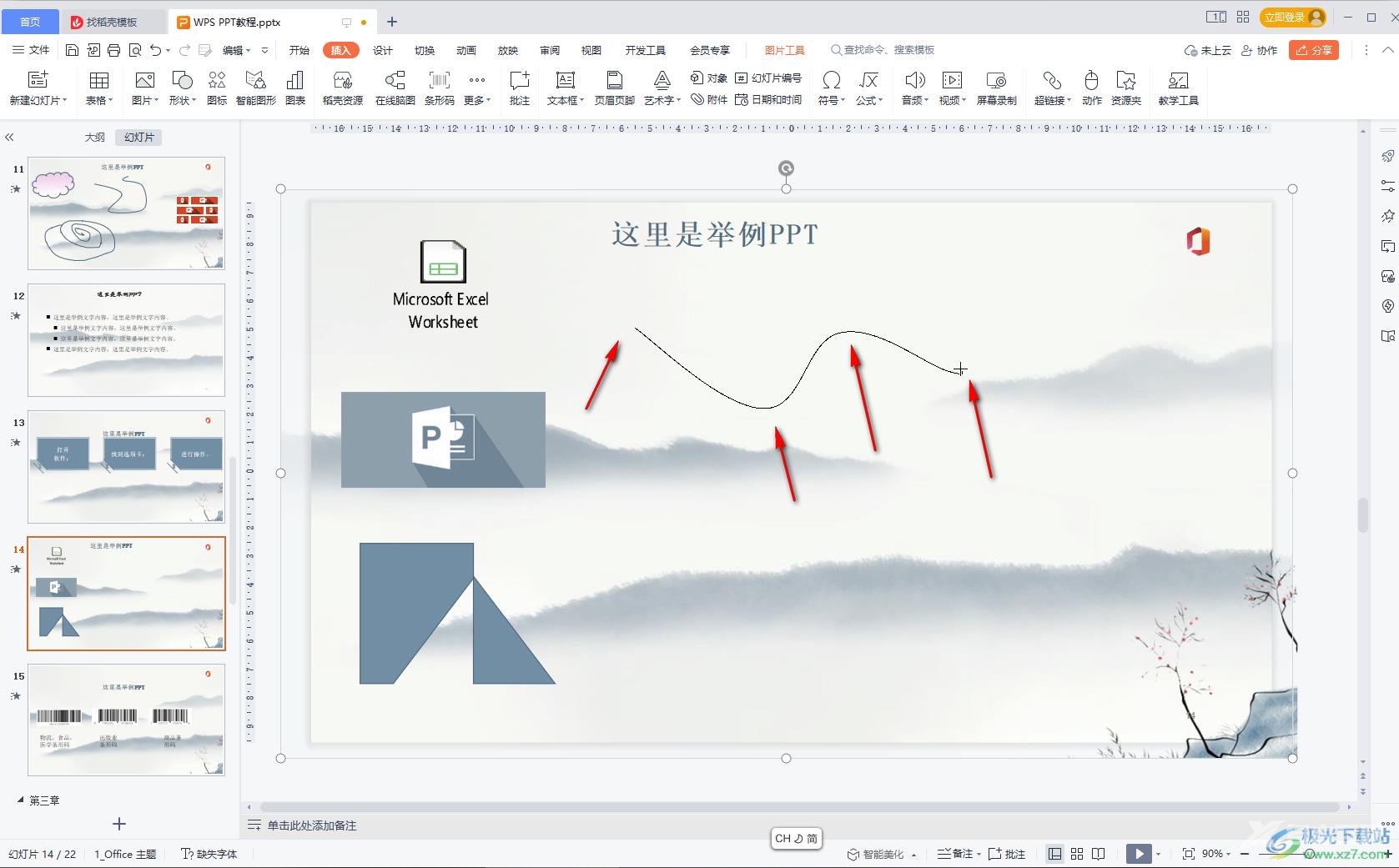Click the 协作 (Collaborate) button
The image size is (1399, 868).
coord(1260,50)
